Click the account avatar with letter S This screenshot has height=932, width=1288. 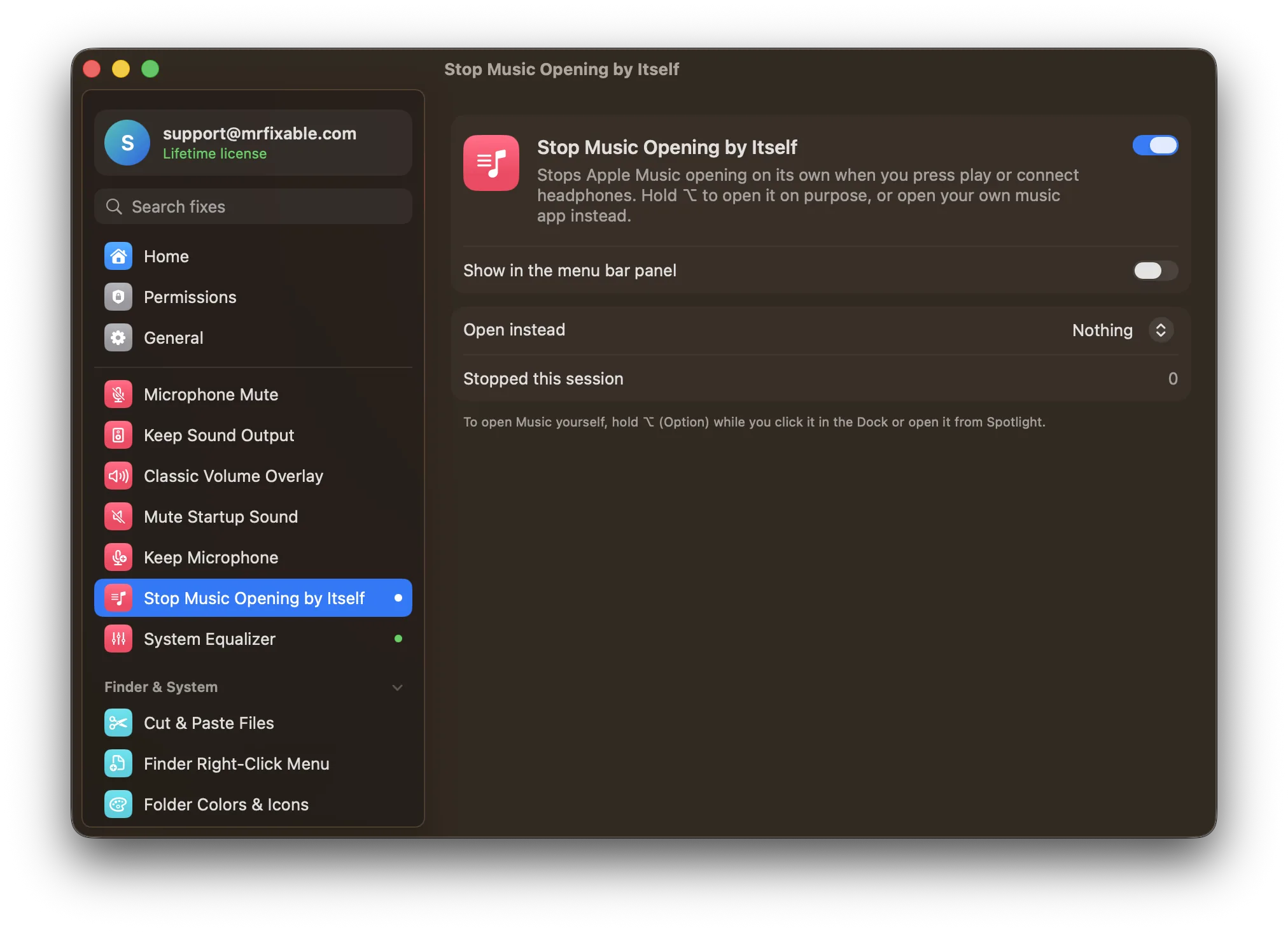pyautogui.click(x=127, y=143)
